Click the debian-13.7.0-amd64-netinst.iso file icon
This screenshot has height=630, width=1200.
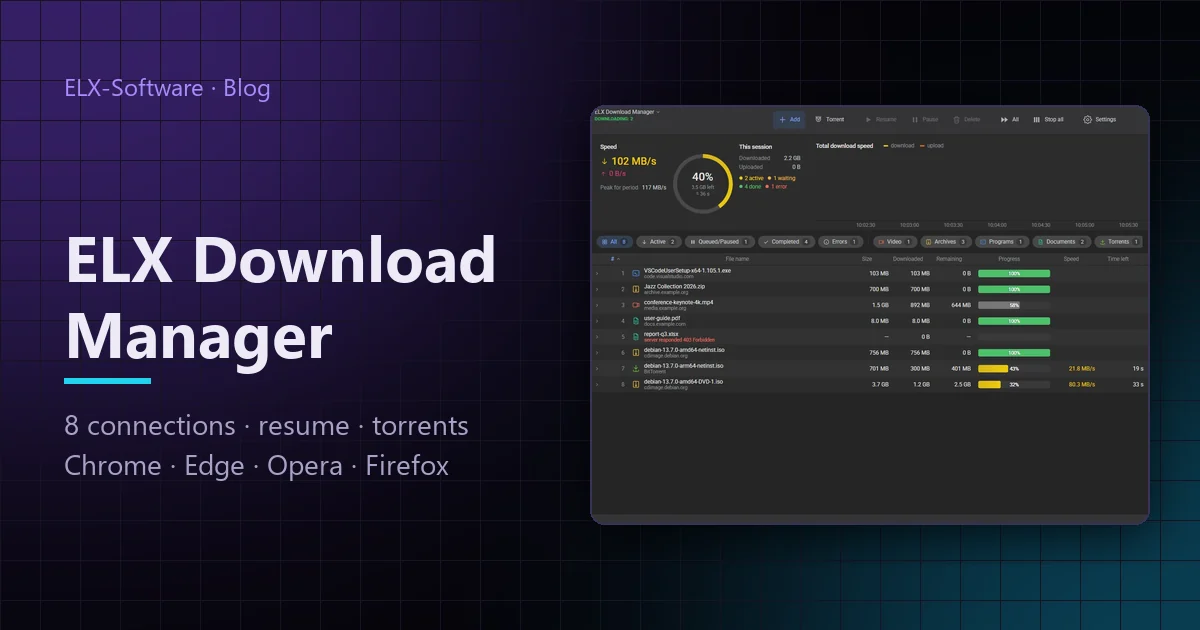pos(636,352)
